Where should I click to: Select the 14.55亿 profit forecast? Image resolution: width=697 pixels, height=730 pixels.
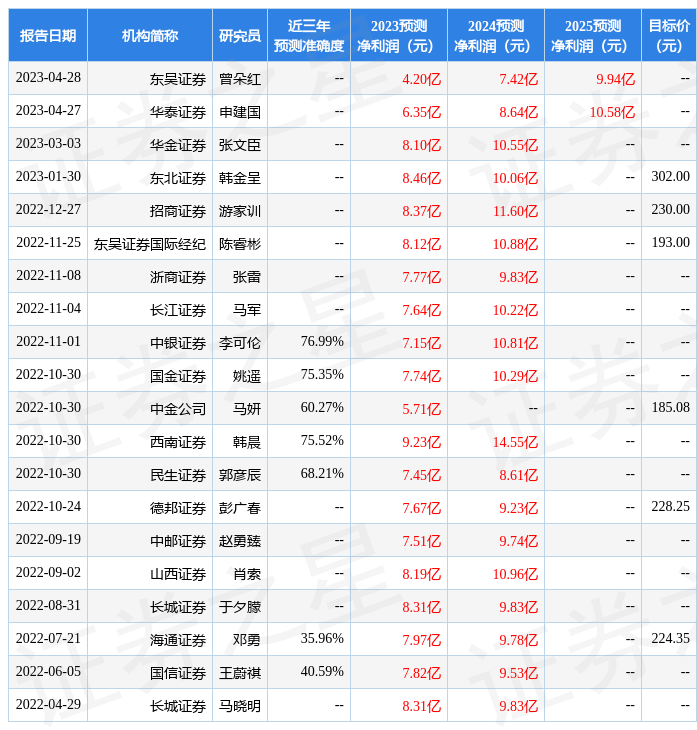pyautogui.click(x=515, y=442)
